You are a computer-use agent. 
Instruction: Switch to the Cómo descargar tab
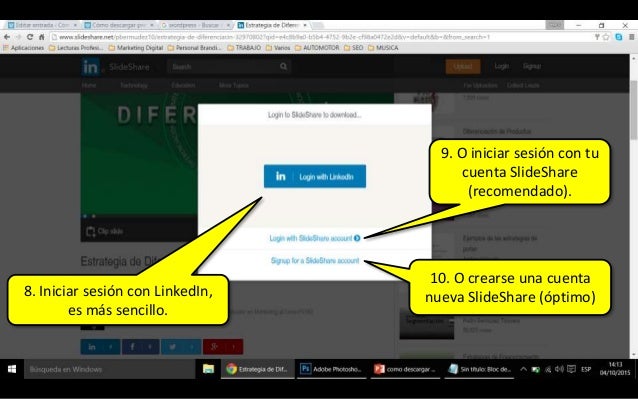tap(118, 25)
